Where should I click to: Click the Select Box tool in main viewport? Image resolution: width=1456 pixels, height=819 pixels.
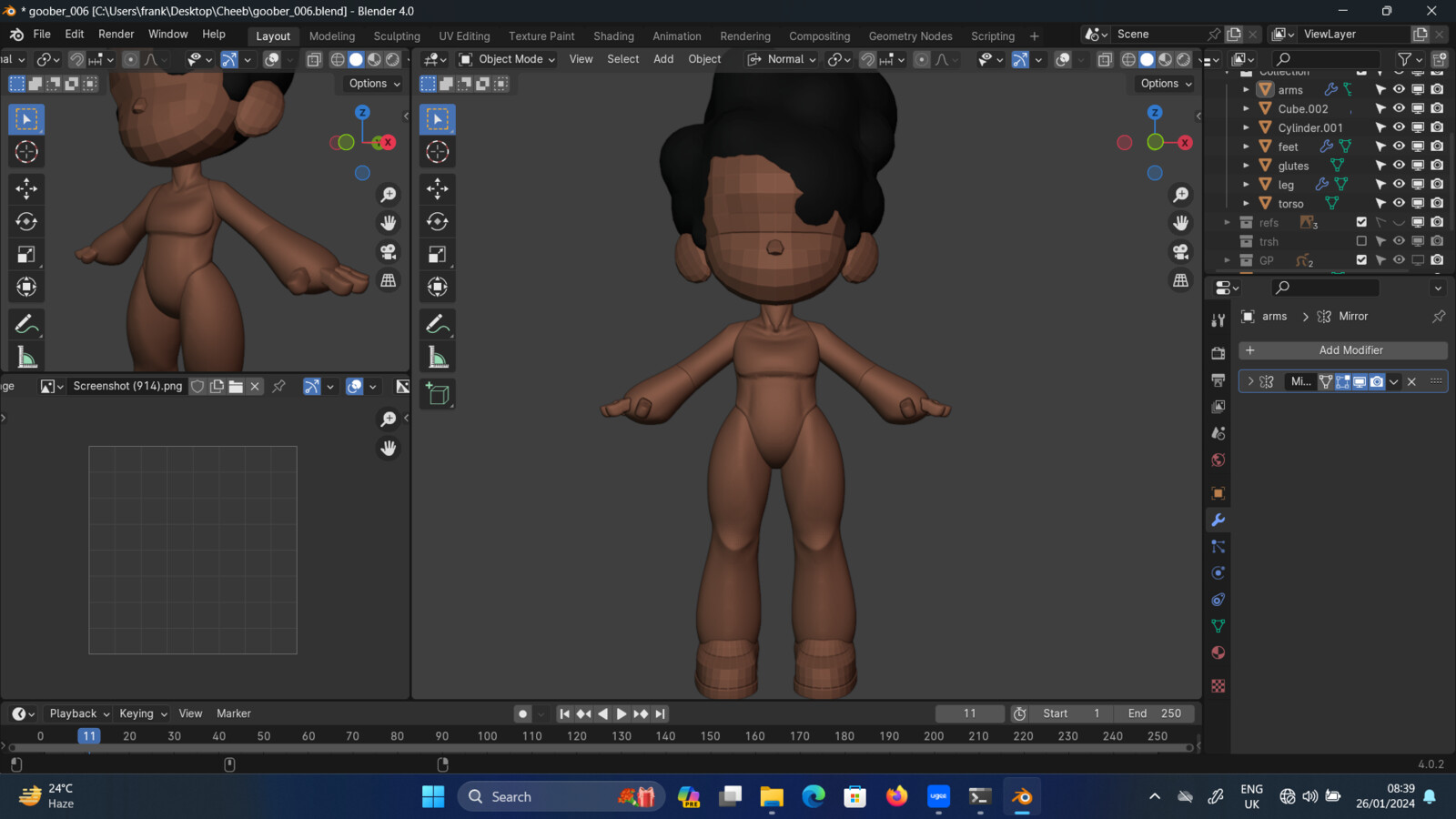click(438, 119)
